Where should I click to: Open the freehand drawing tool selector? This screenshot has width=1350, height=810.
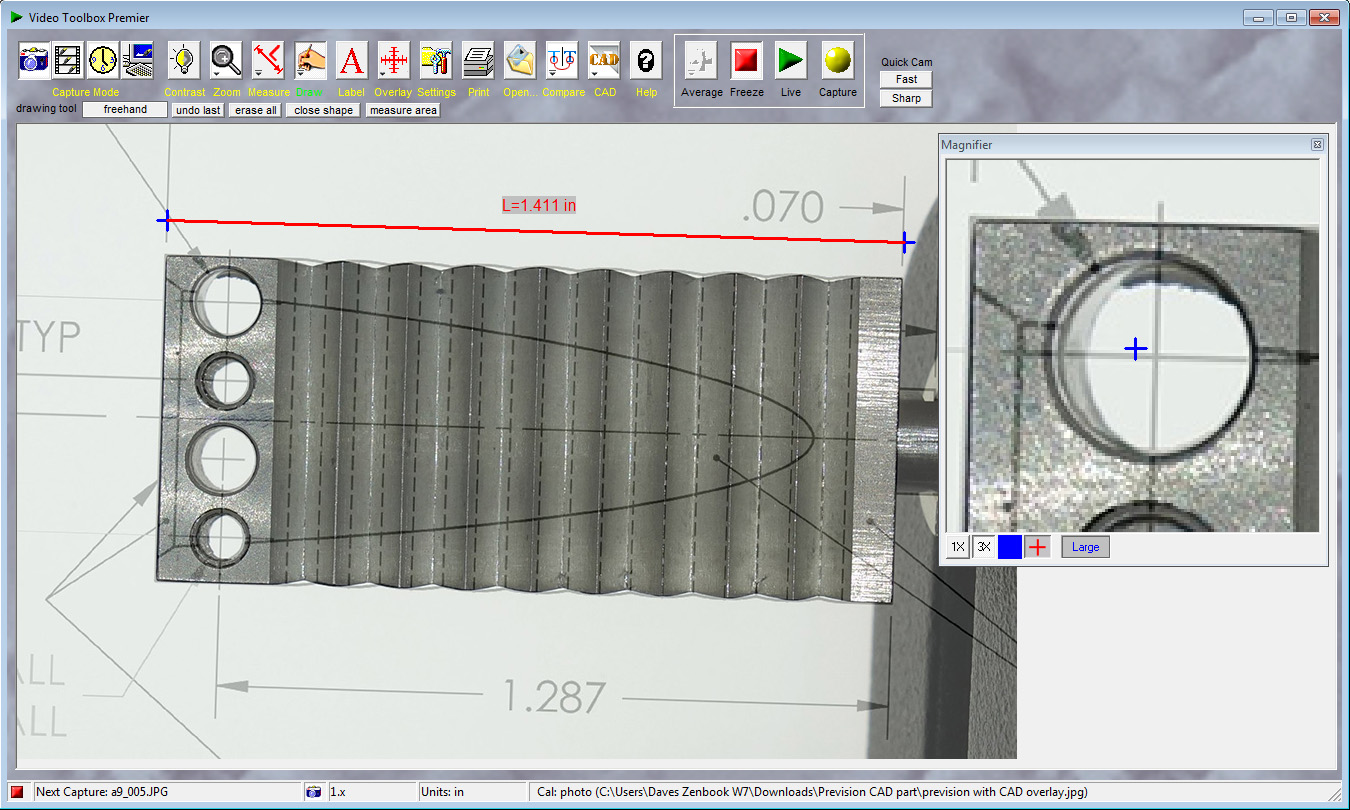(125, 110)
